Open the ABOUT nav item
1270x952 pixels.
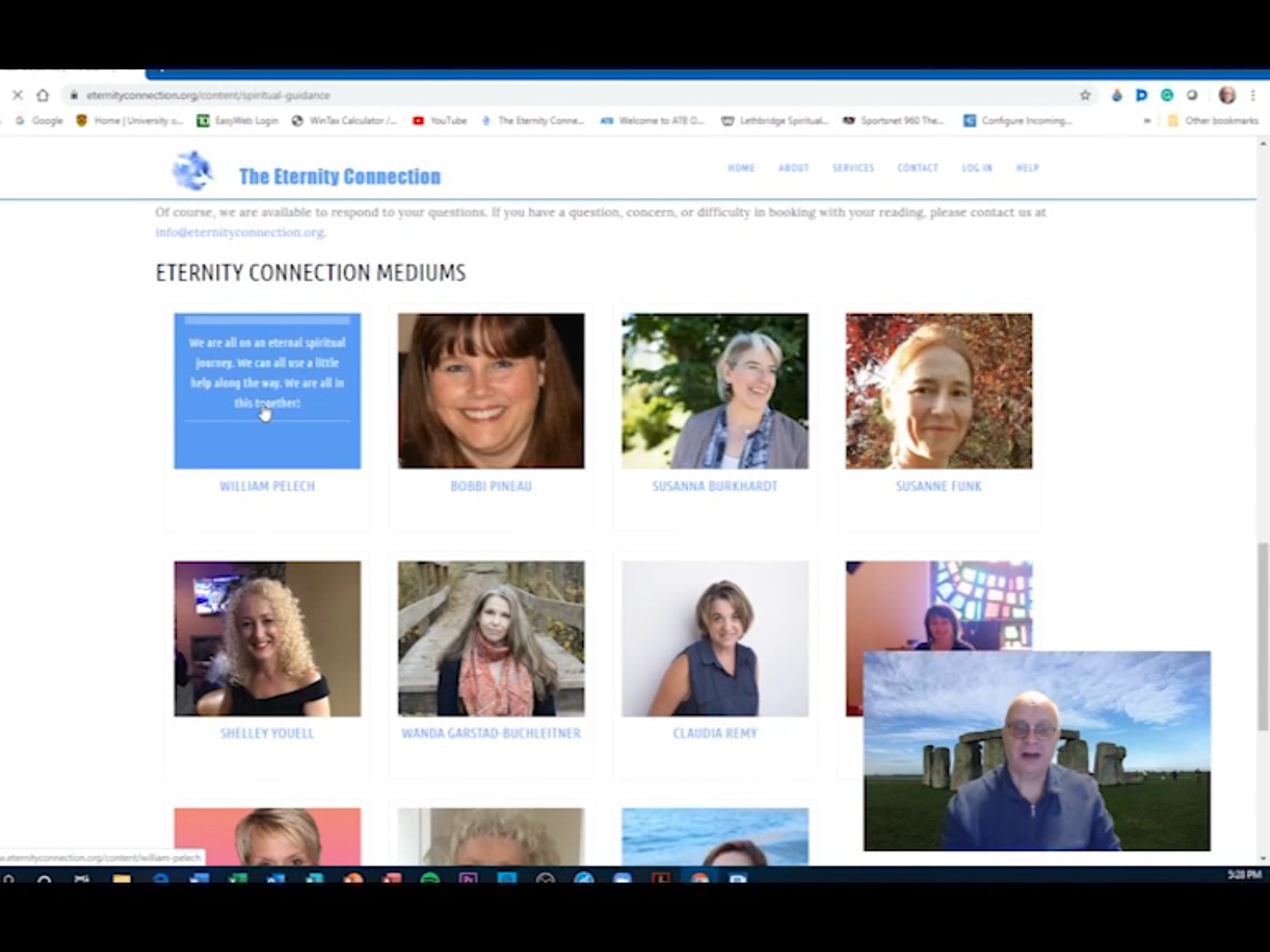pos(793,168)
